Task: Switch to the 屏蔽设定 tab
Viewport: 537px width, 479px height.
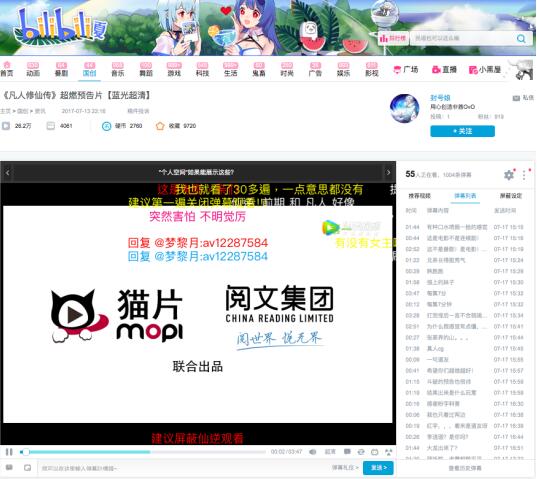Action: point(511,196)
